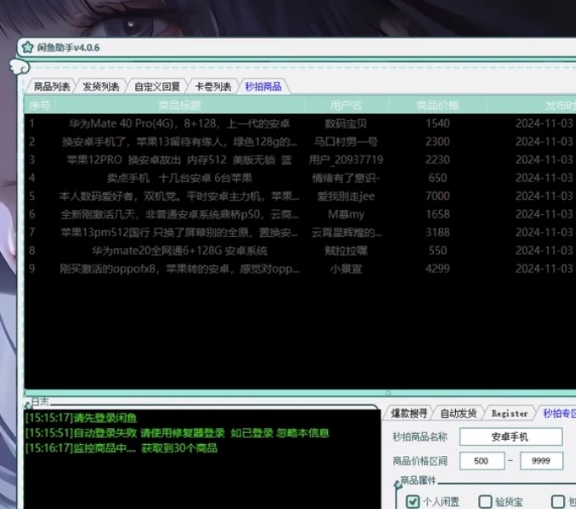Click the minimum price field showing 500

482,461
